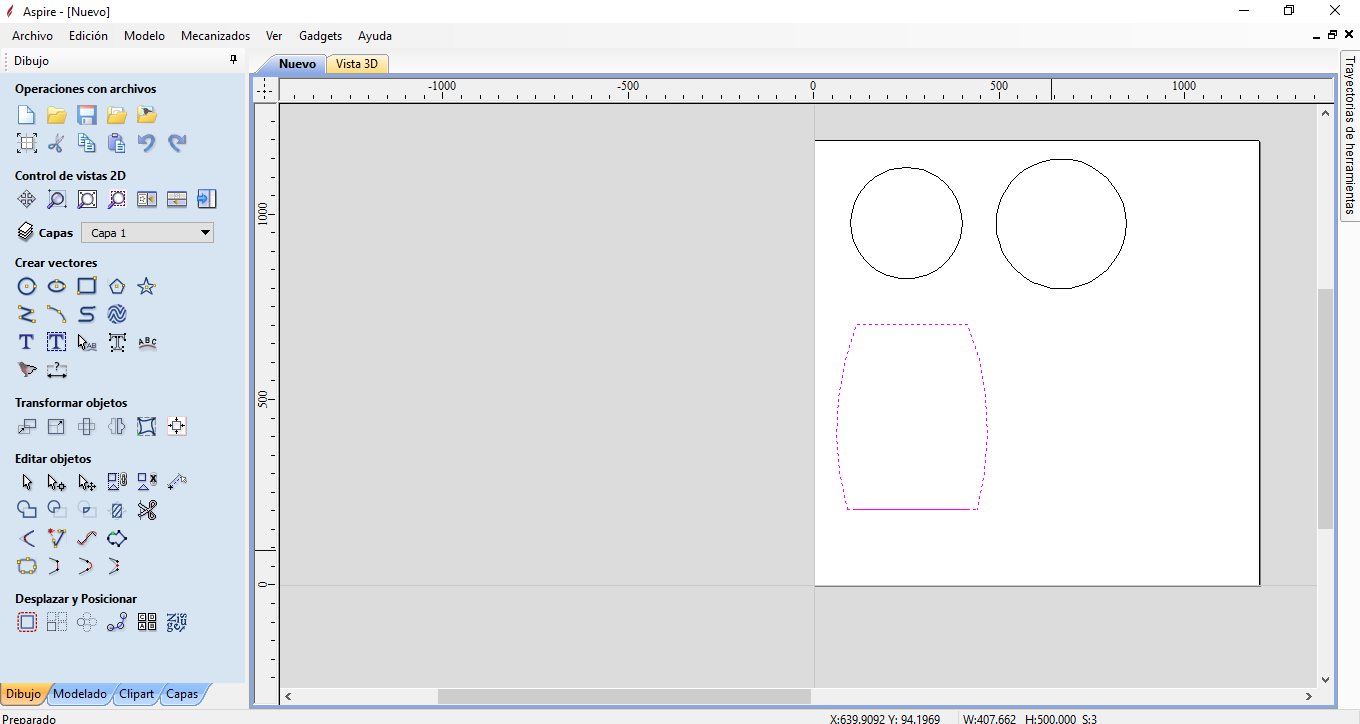Open the Modelo menu
Viewport: 1360px width, 724px height.
click(144, 35)
